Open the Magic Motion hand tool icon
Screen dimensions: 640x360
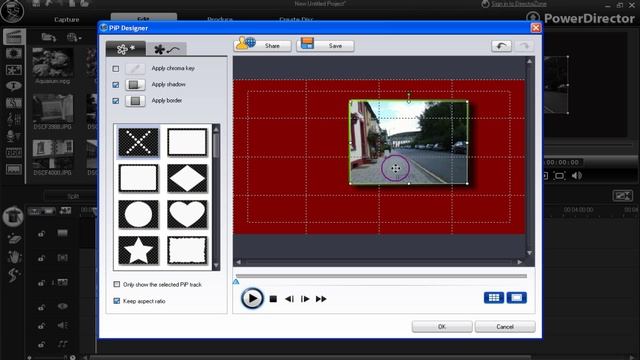14,257
